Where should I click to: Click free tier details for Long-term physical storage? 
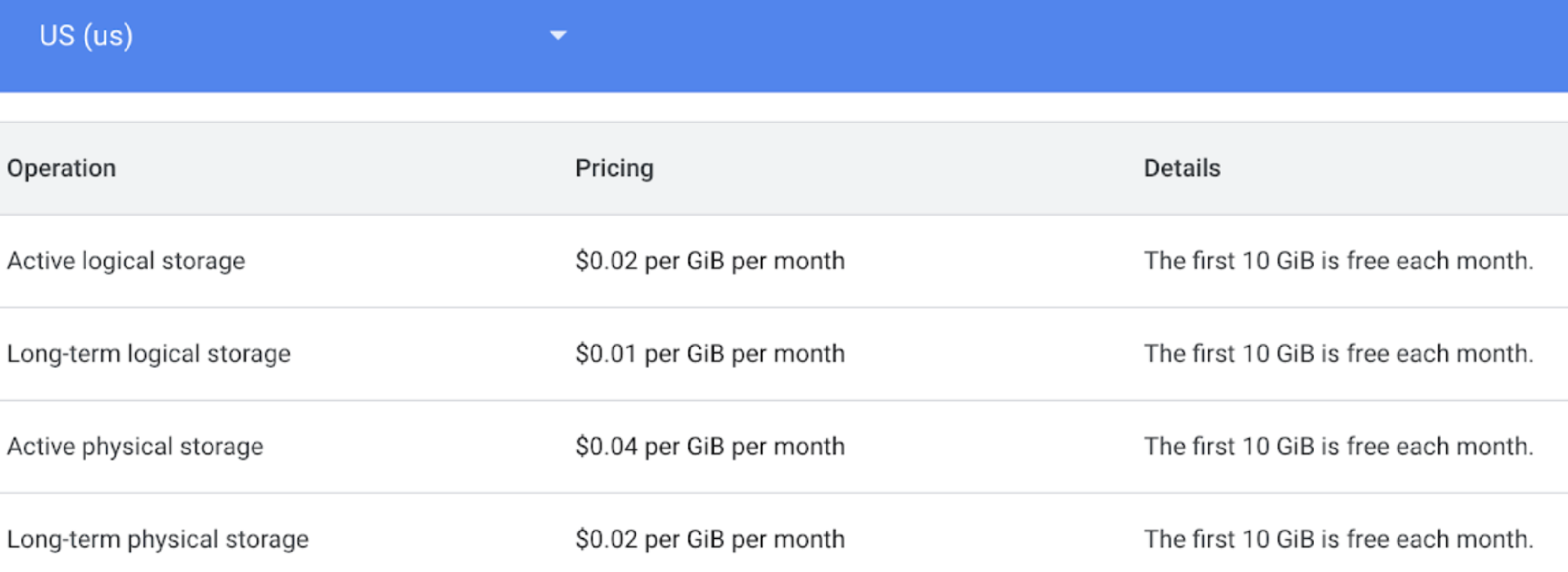[x=1338, y=540]
